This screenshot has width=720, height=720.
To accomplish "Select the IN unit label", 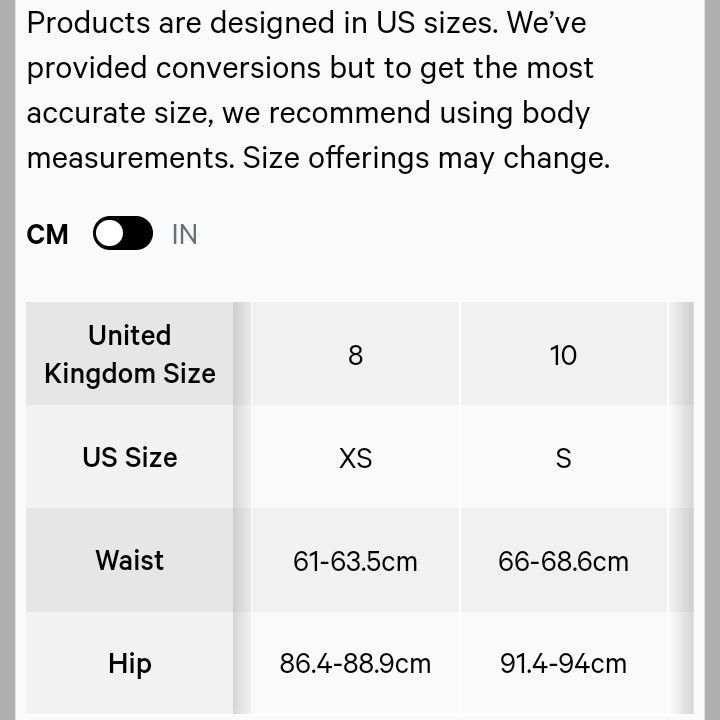I will [185, 235].
